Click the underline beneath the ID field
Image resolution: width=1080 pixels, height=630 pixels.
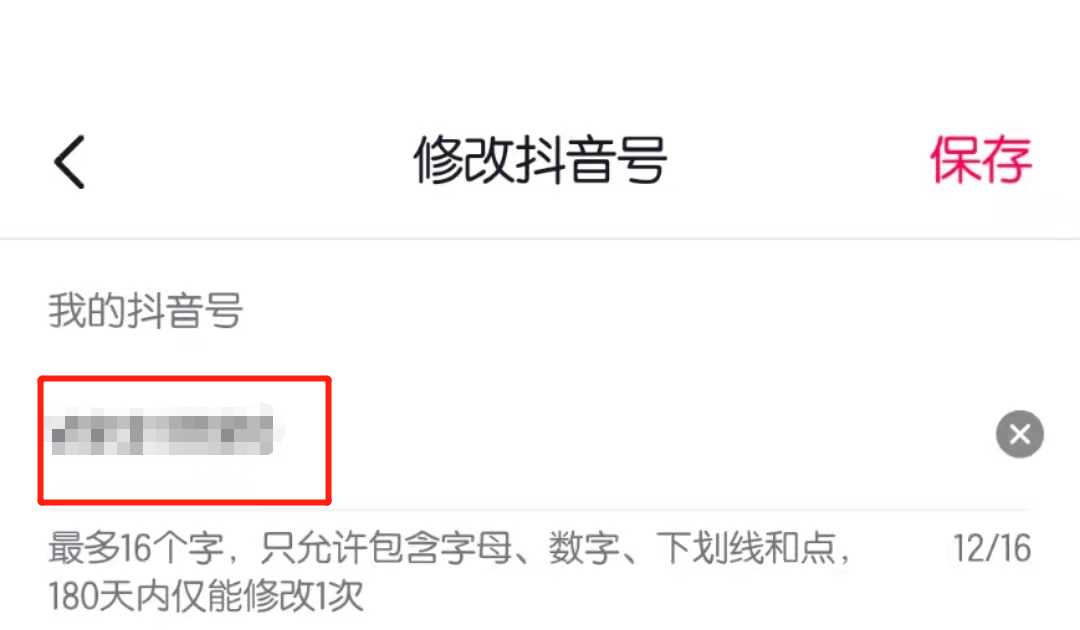(540, 510)
